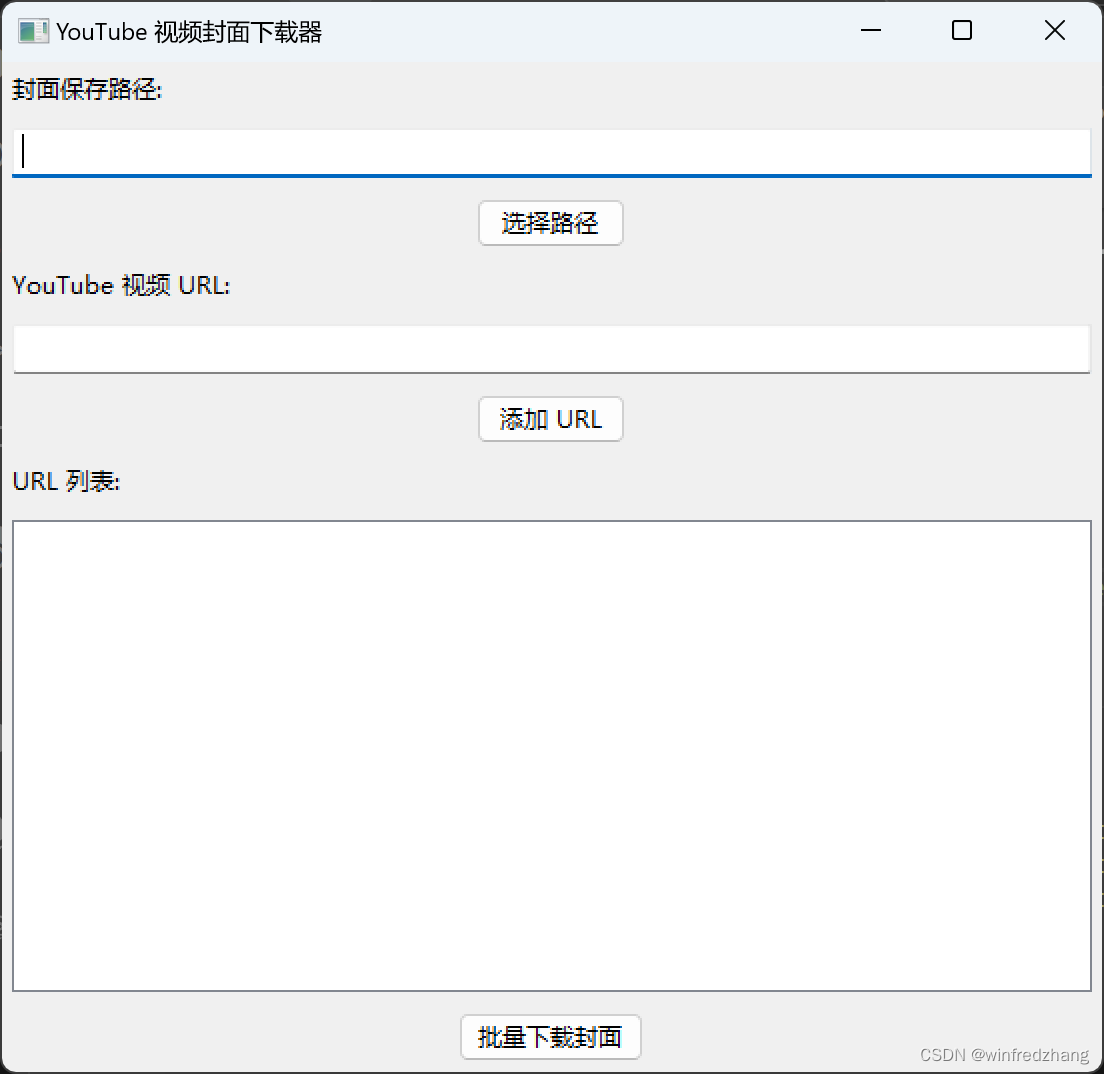Click the app icon in title bar
Viewport: 1104px width, 1074px height.
click(x=33, y=32)
